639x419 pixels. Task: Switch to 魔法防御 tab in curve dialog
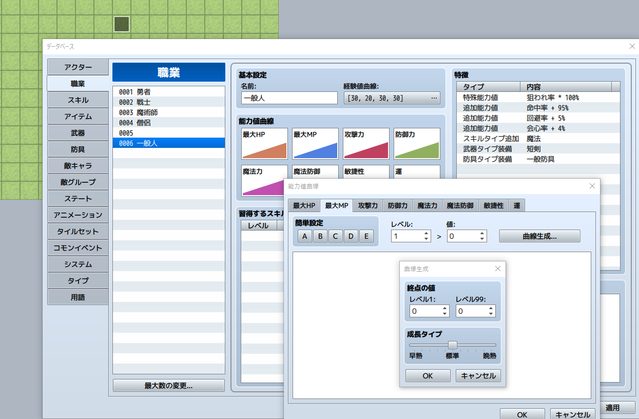tap(460, 206)
